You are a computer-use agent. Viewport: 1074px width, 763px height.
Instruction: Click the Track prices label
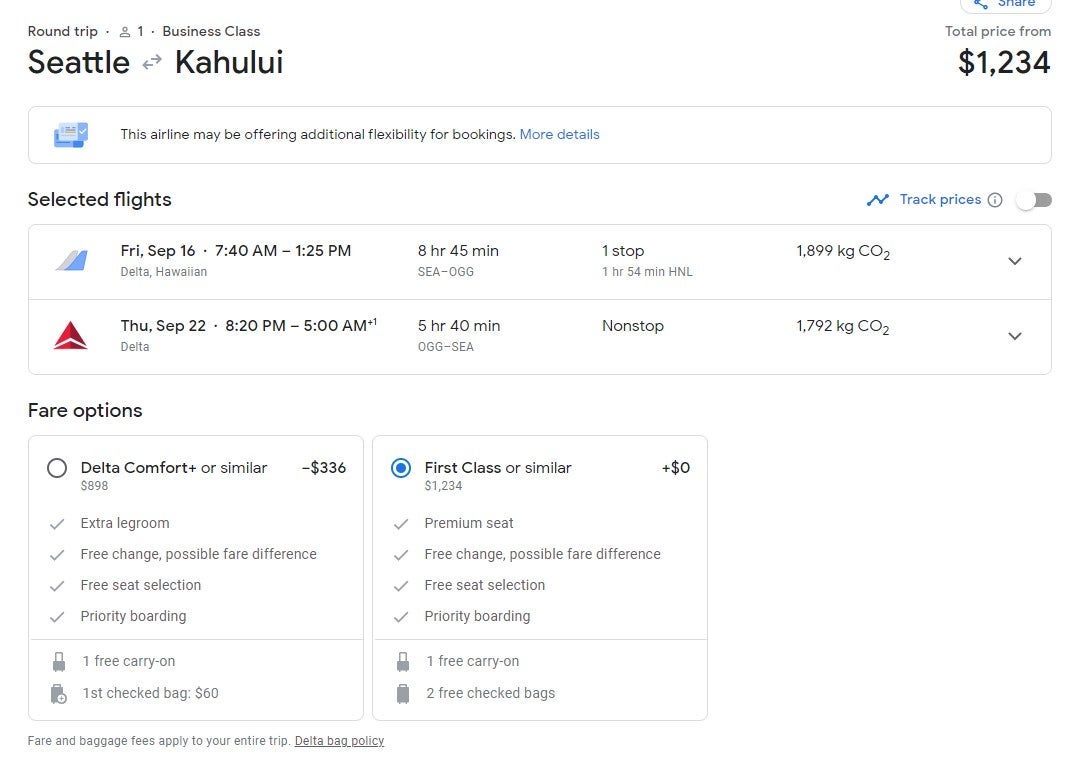(x=940, y=200)
